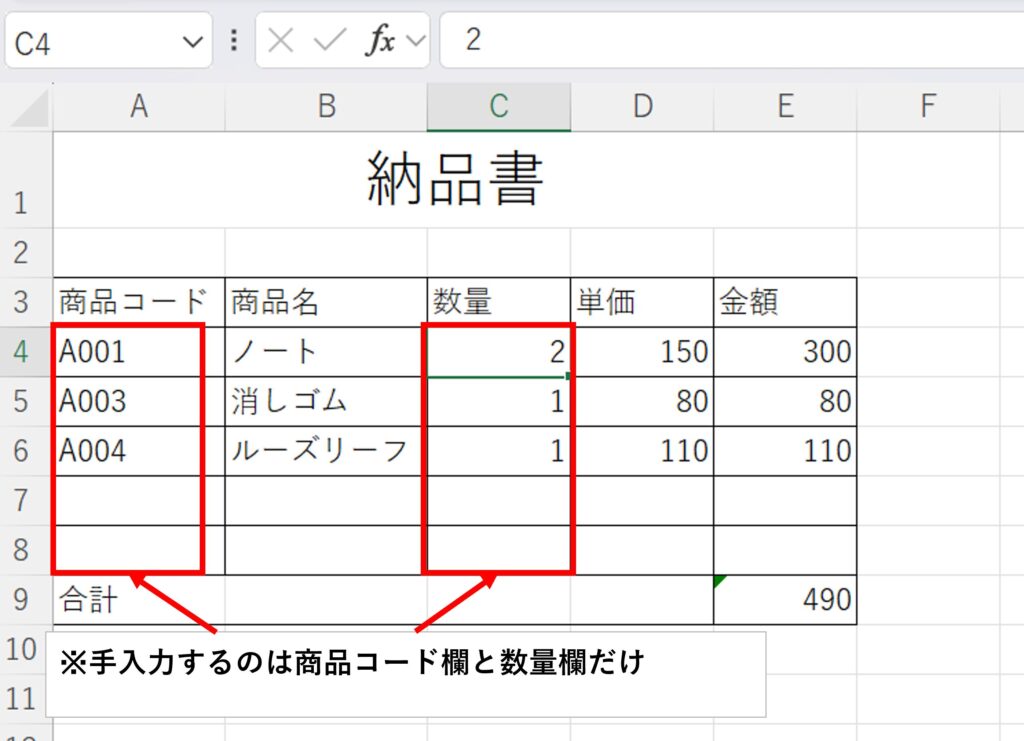
Task: Open Insert Function with the fx icon
Action: click(x=381, y=40)
